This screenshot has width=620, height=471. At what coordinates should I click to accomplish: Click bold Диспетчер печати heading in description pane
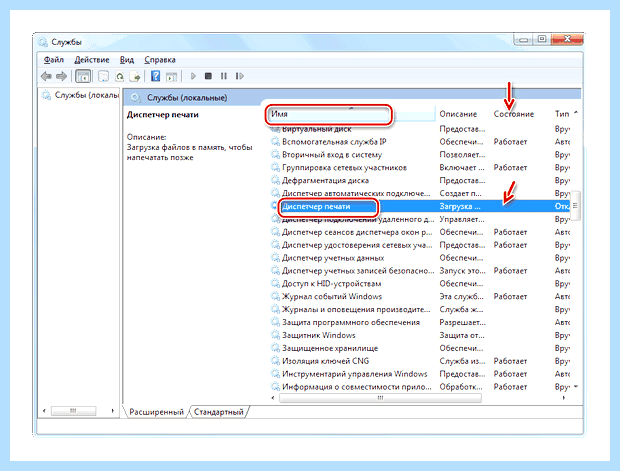click(x=163, y=115)
